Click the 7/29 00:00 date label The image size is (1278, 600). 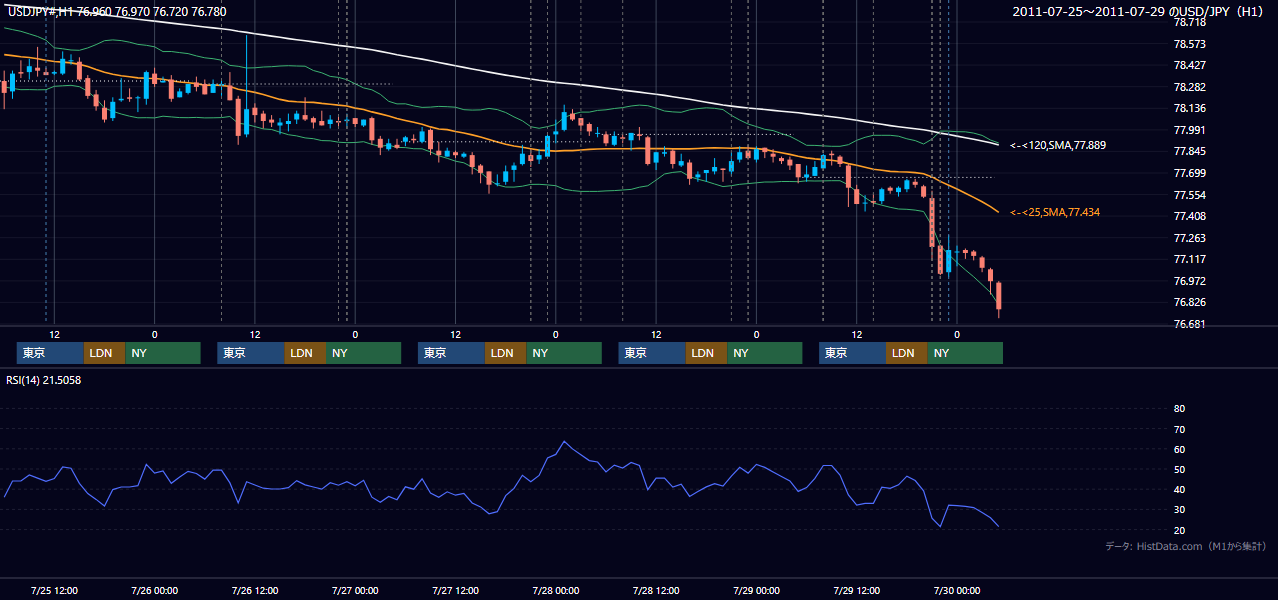tap(756, 590)
